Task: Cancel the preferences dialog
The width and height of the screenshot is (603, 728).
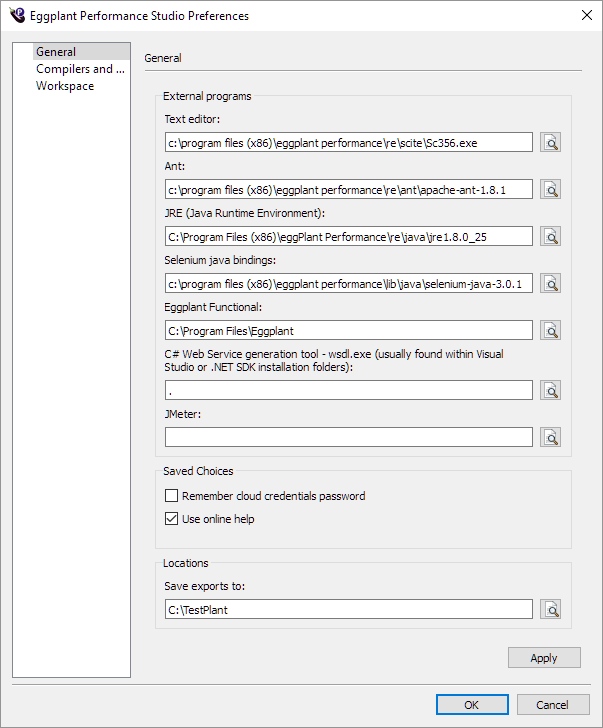Action: [553, 705]
